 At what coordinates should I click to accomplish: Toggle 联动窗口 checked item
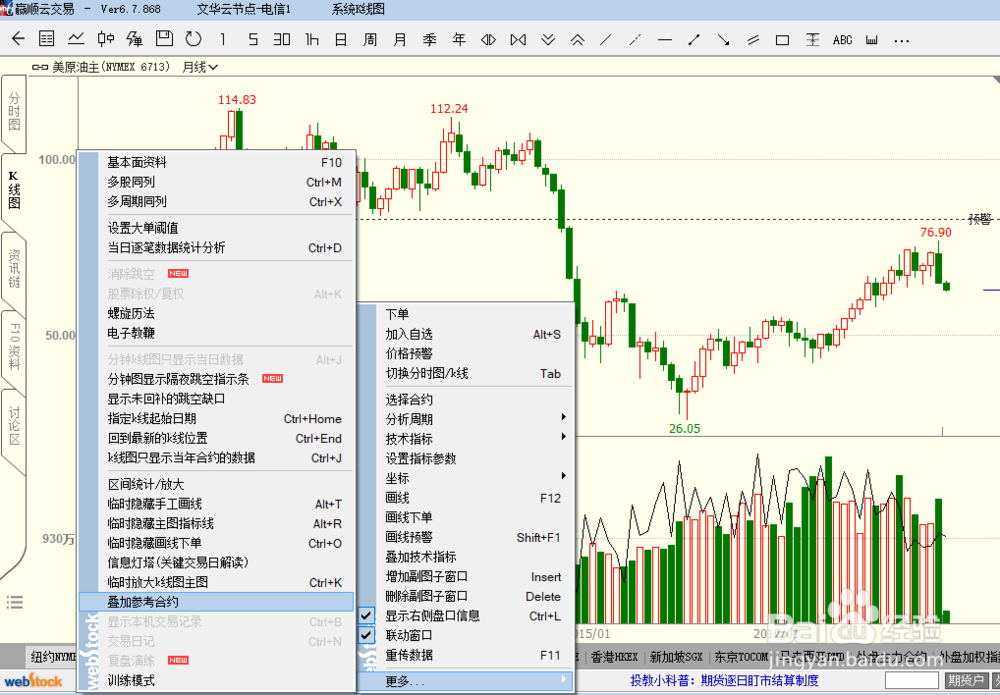[466, 636]
